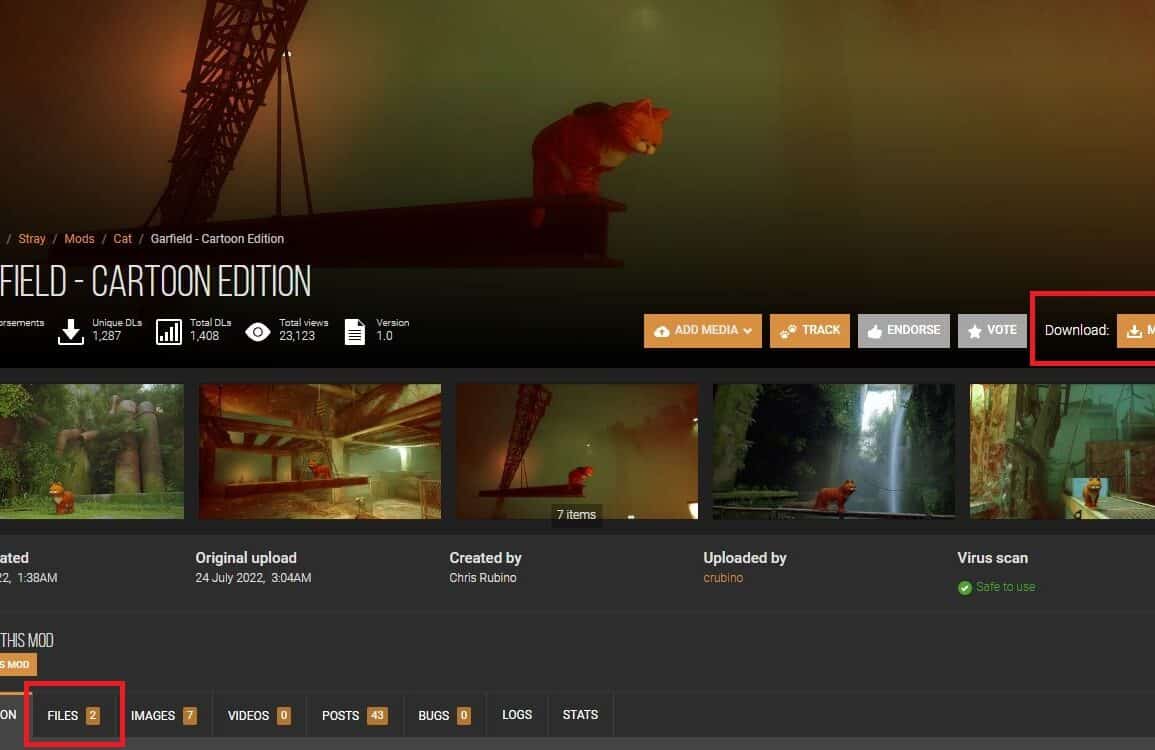Open the Files tab
Screen dimensions: 1155x750
tap(73, 715)
